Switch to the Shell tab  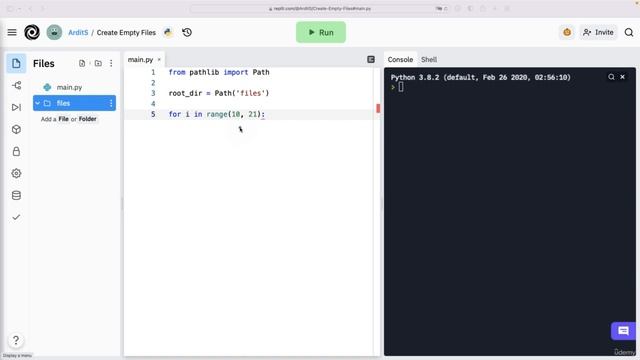pos(429,60)
